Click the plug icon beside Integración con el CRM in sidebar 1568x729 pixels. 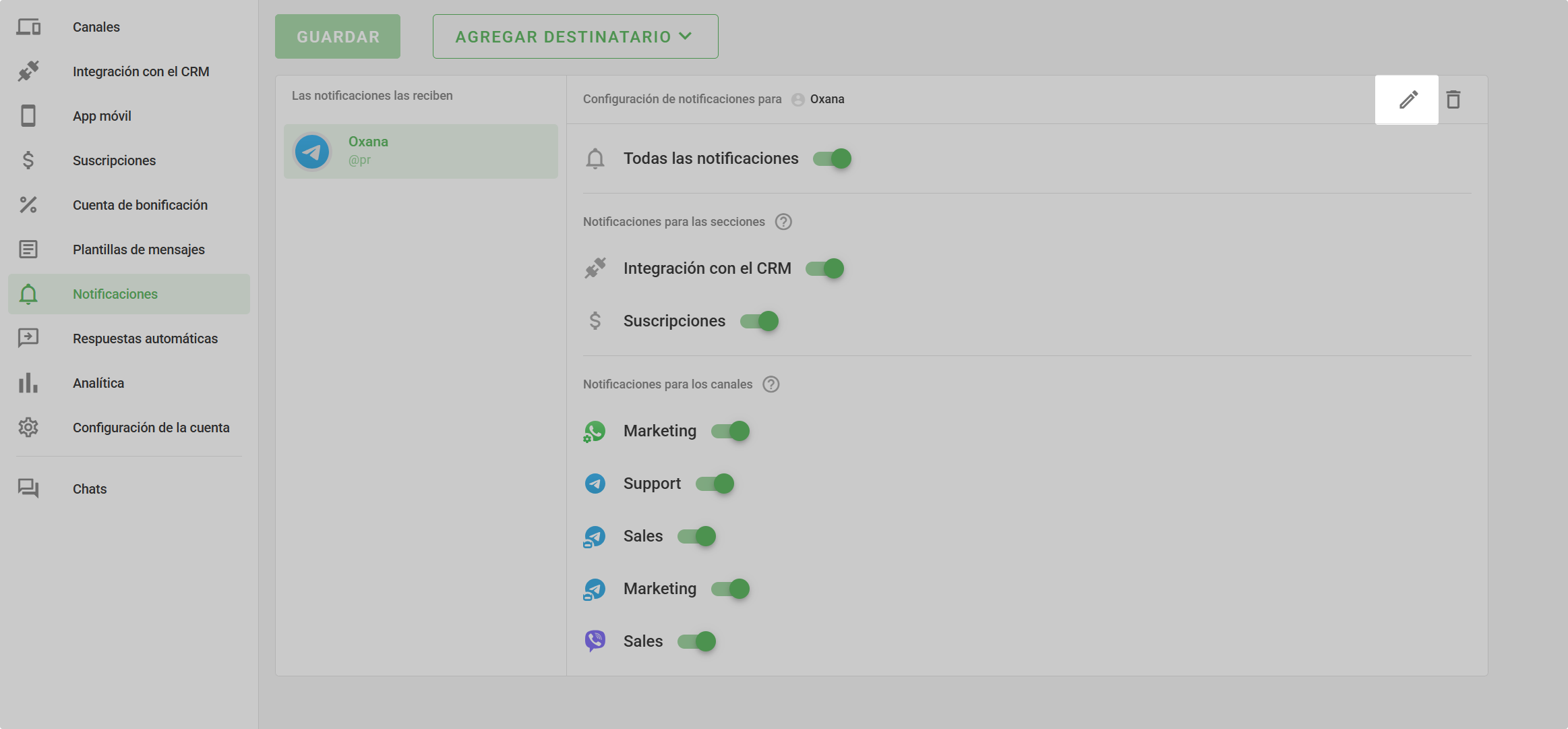[x=28, y=71]
